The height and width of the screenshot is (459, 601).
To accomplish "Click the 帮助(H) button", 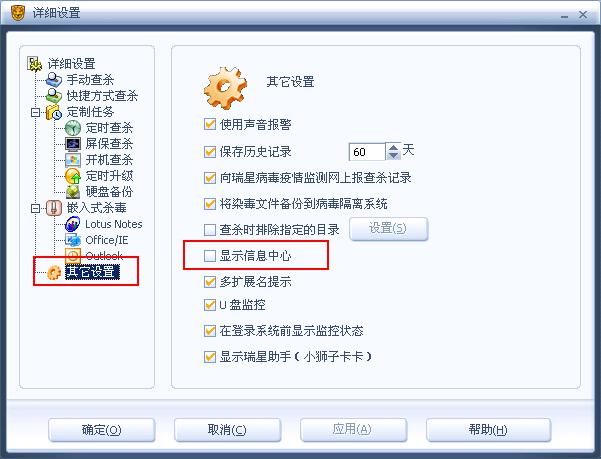I will click(x=488, y=430).
